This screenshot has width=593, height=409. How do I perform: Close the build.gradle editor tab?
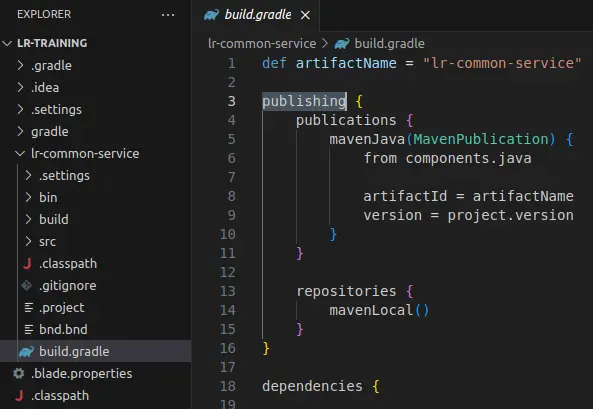coord(305,15)
